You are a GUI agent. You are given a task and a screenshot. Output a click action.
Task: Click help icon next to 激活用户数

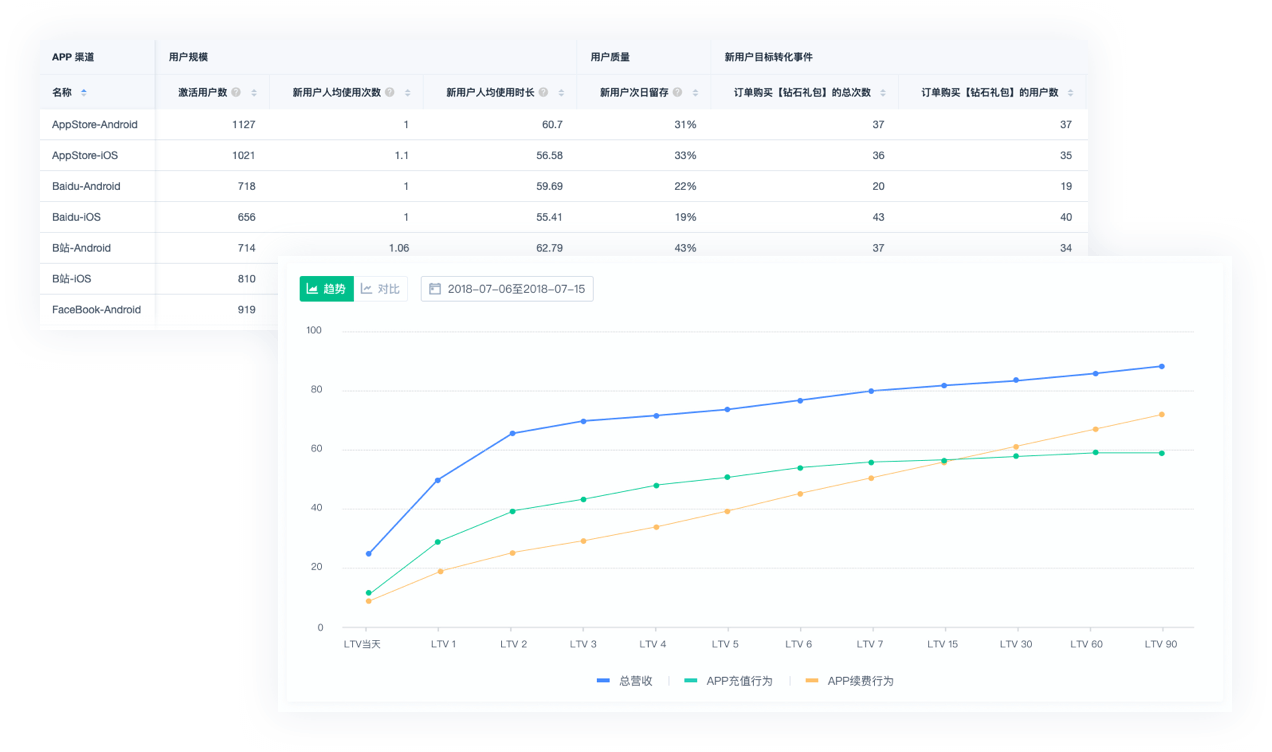pyautogui.click(x=236, y=93)
